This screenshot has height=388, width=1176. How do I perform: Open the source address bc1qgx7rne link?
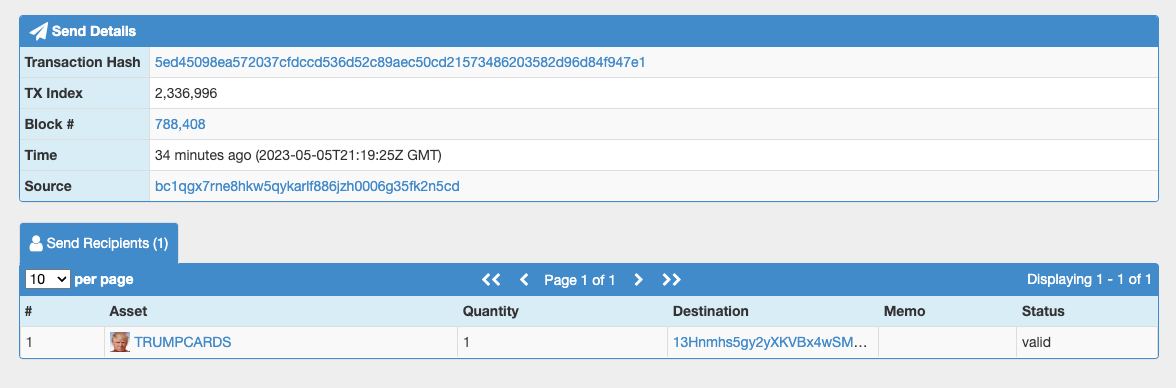point(307,186)
